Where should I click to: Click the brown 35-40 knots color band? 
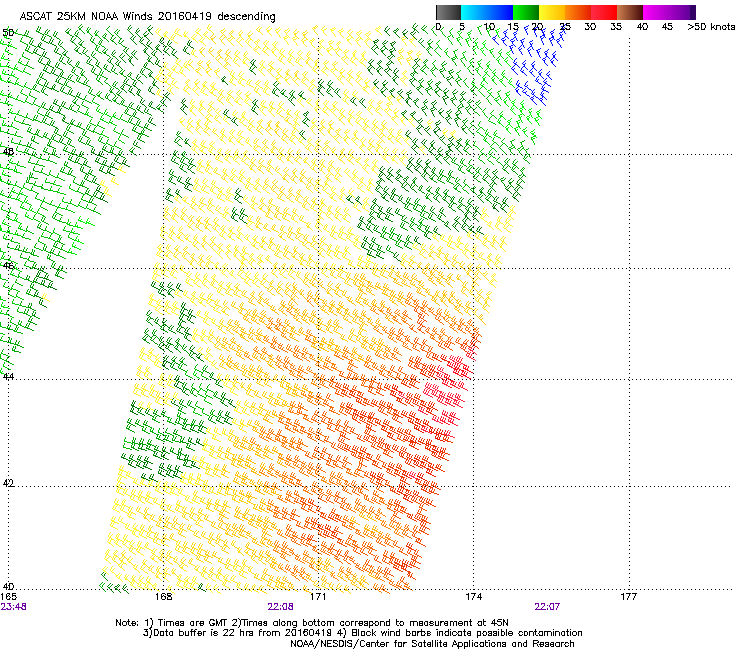pyautogui.click(x=630, y=12)
